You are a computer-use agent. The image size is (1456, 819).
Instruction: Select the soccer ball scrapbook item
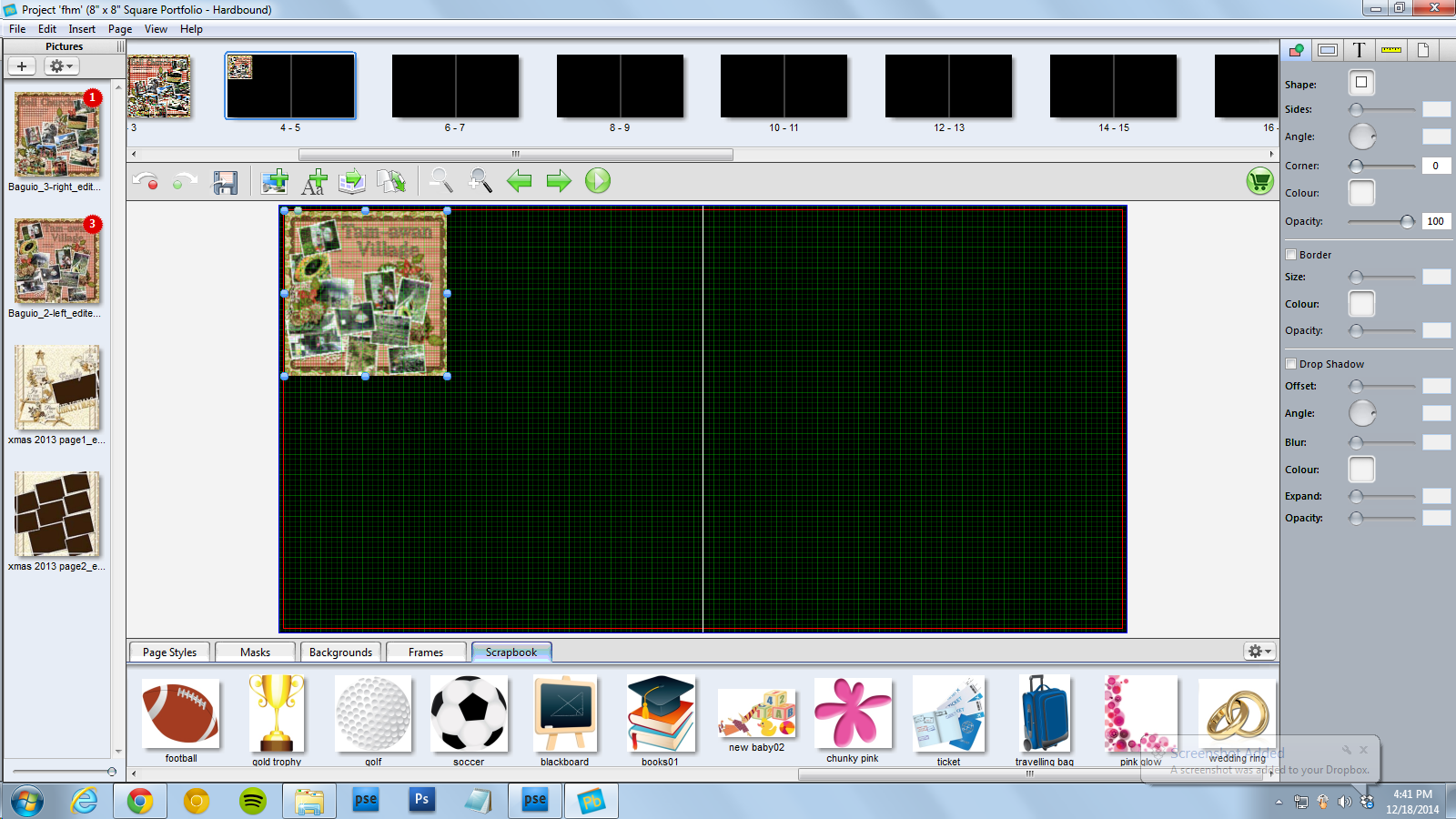click(469, 714)
